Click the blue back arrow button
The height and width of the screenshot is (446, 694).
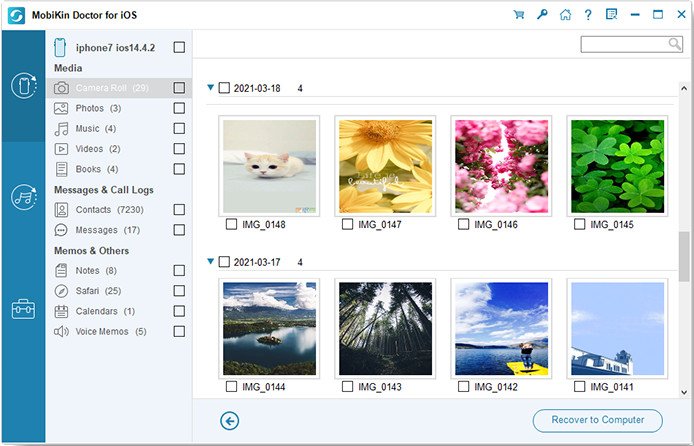(x=229, y=421)
